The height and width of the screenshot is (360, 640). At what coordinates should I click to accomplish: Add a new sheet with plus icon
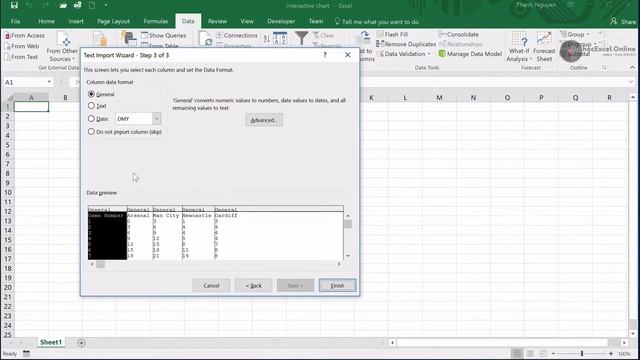click(x=81, y=343)
